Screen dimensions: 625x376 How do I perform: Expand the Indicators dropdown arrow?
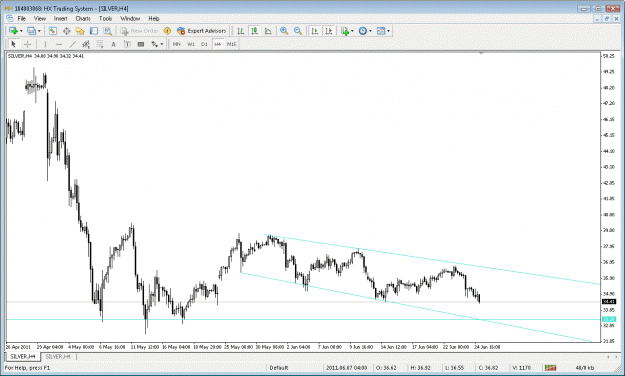point(352,31)
